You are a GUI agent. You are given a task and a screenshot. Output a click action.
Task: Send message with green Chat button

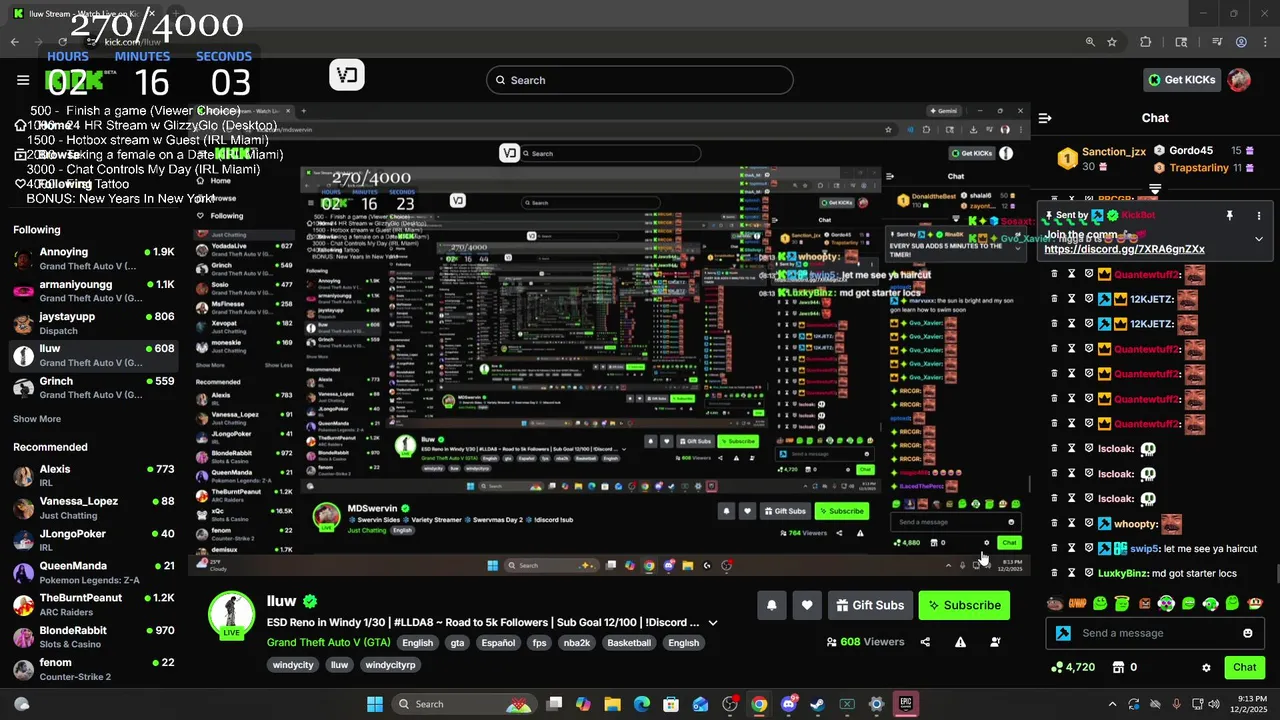1245,667
